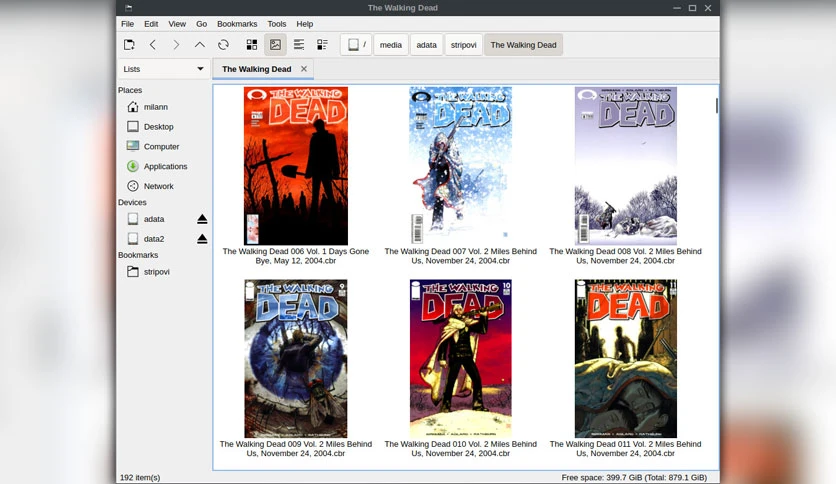836x484 pixels.
Task: Open the Tools menu
Action: (277, 24)
